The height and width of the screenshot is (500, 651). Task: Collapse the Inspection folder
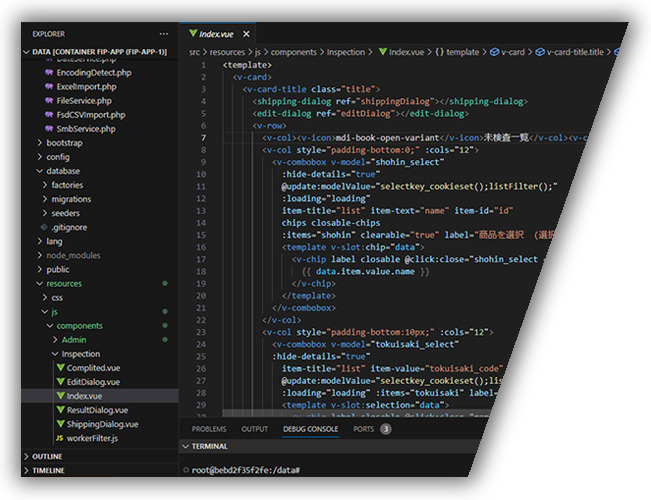(55, 354)
